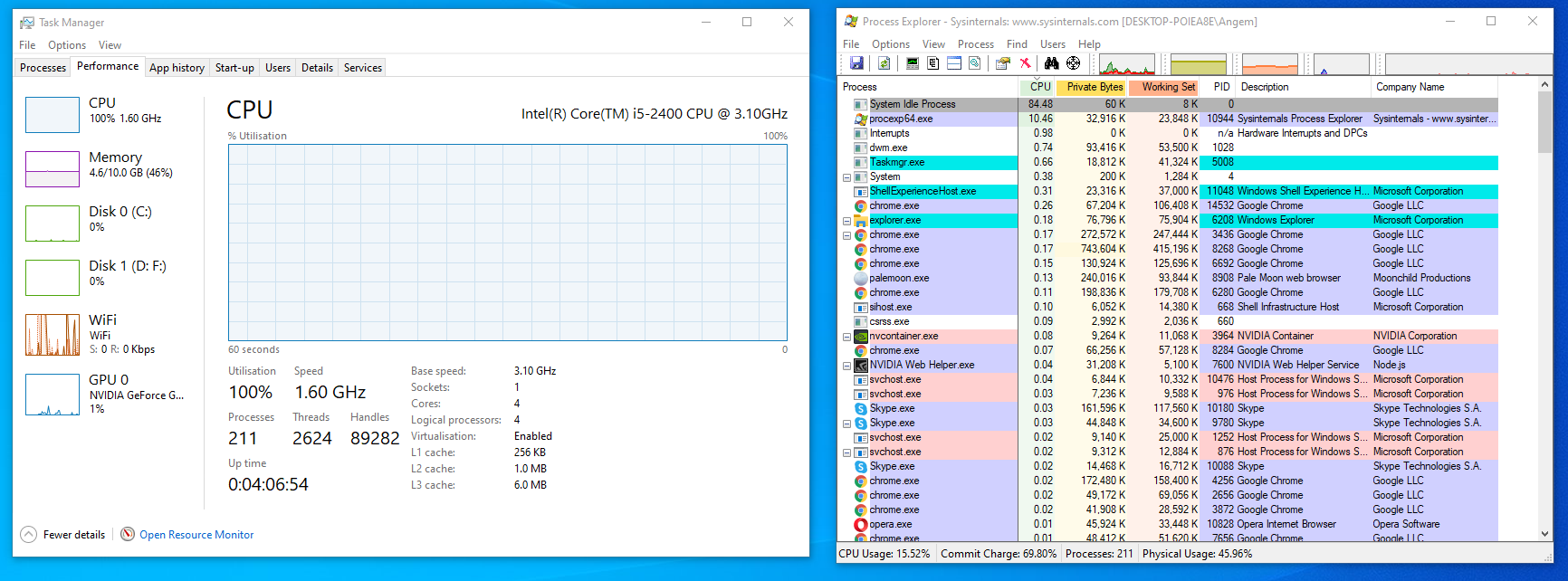Viewport: 1568px width, 581px height.
Task: Open Task Manager's Options menu
Action: (x=67, y=44)
